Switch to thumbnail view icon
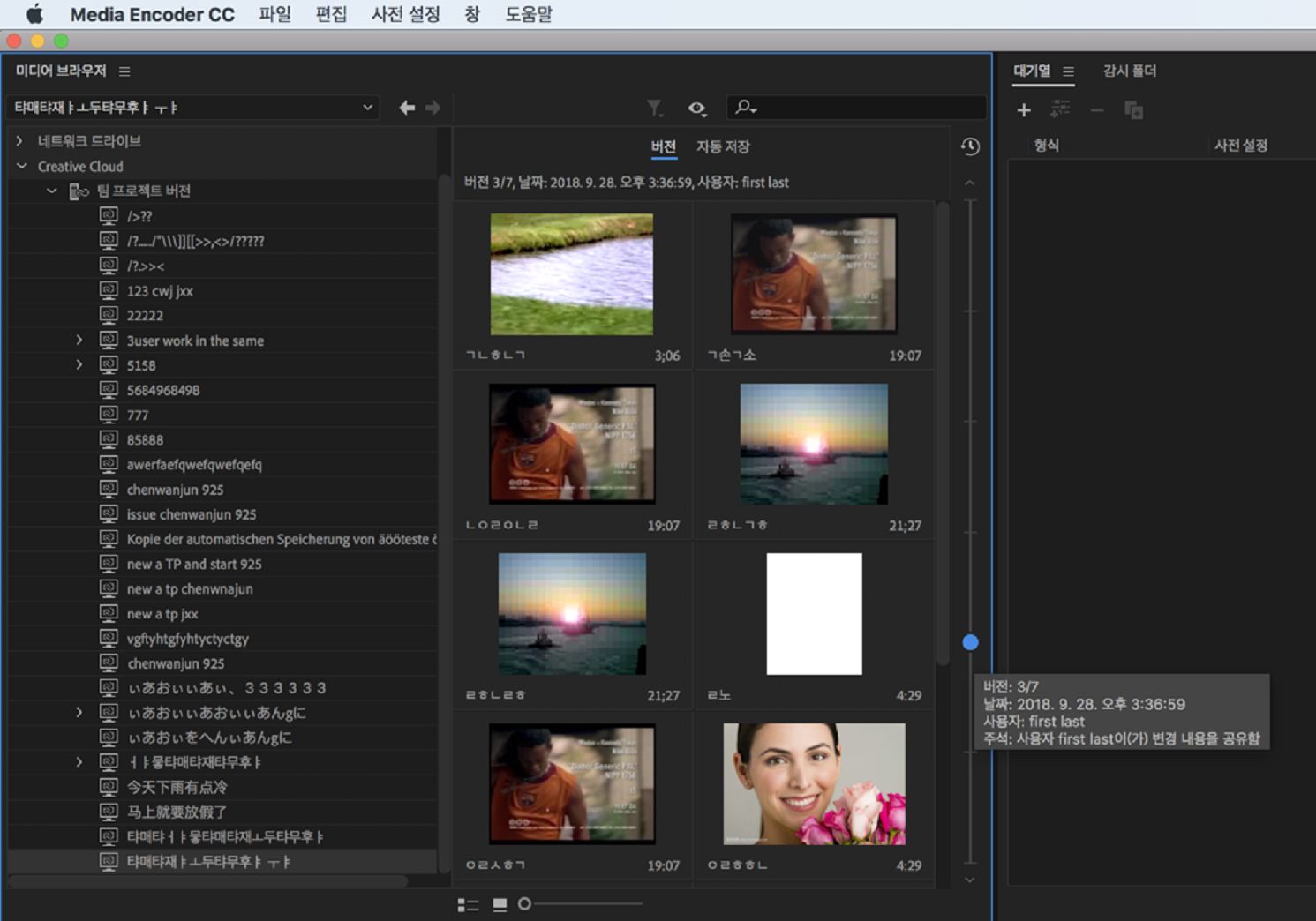This screenshot has height=921, width=1316. tap(500, 904)
